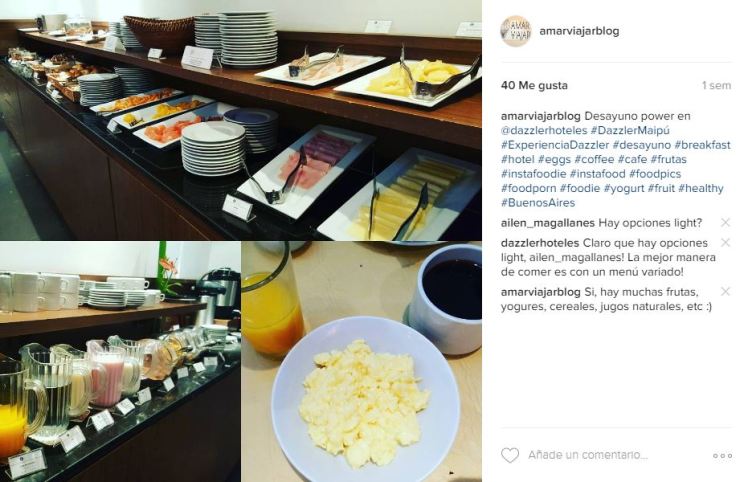Click the scrambled eggs photo
The width and height of the screenshot is (748, 482).
pos(362,362)
